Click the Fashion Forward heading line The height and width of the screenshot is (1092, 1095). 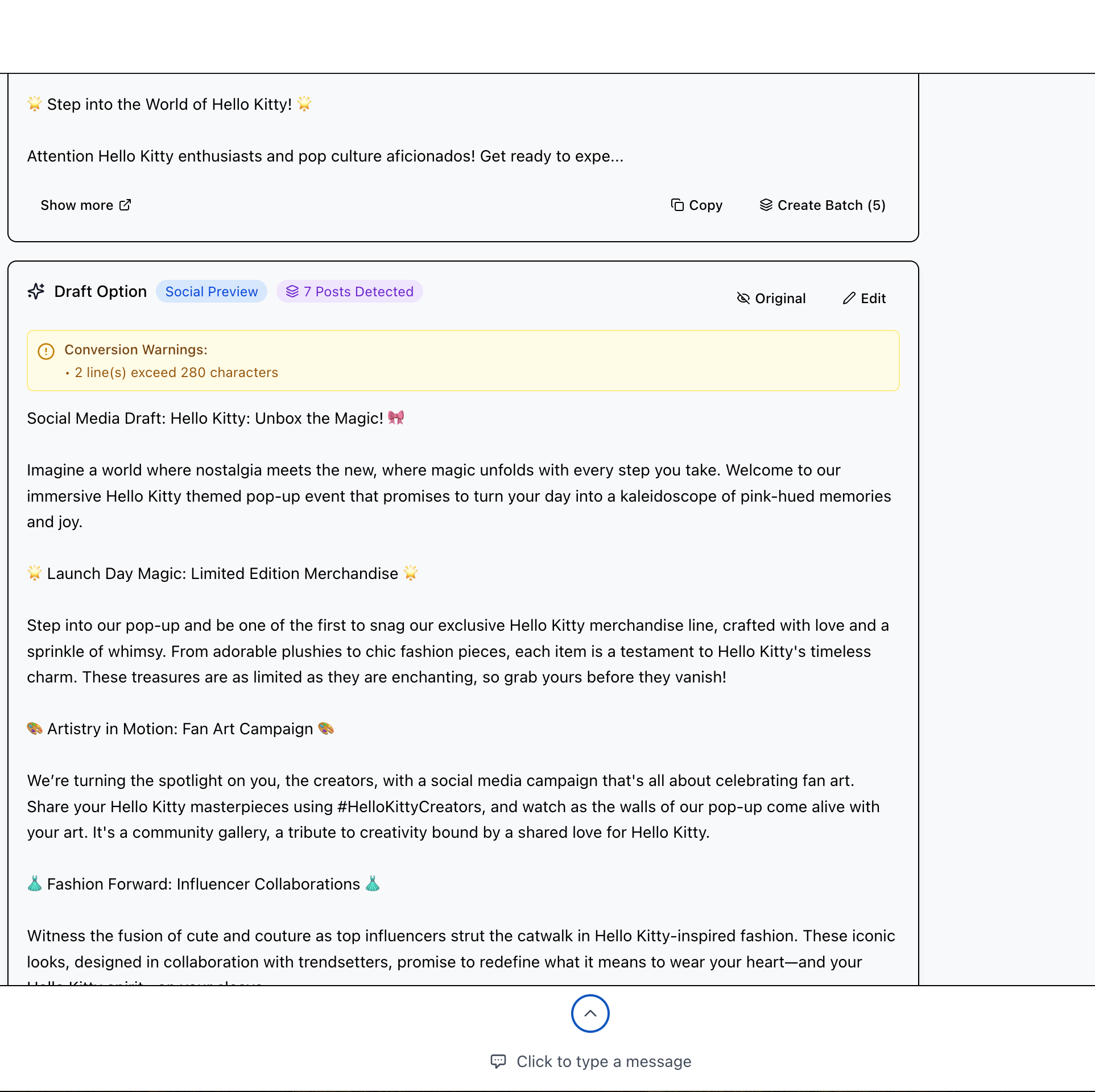point(203,884)
